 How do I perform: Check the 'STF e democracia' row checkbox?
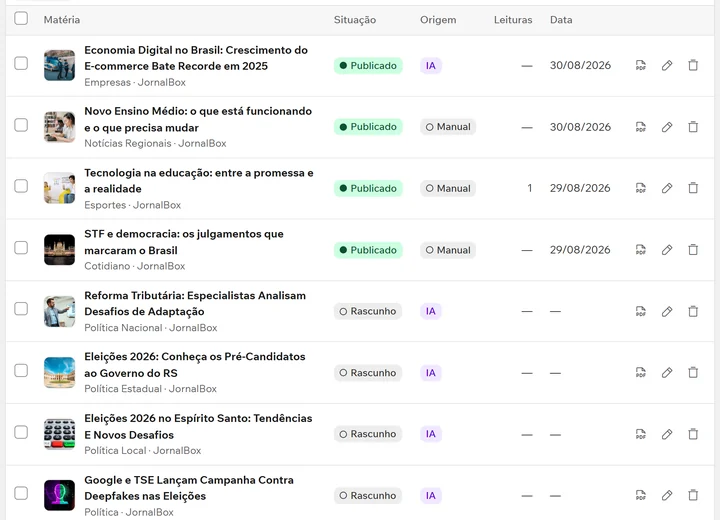pos(21,248)
